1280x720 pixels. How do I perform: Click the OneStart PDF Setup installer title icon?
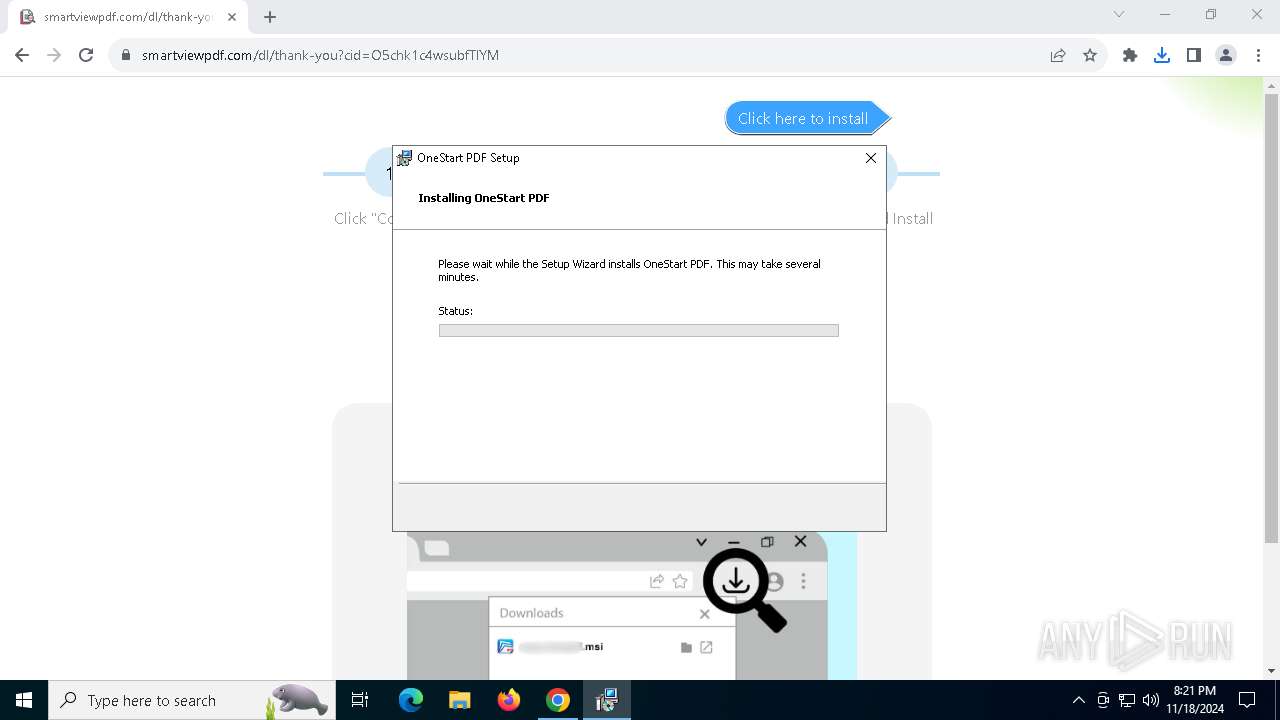pyautogui.click(x=404, y=158)
